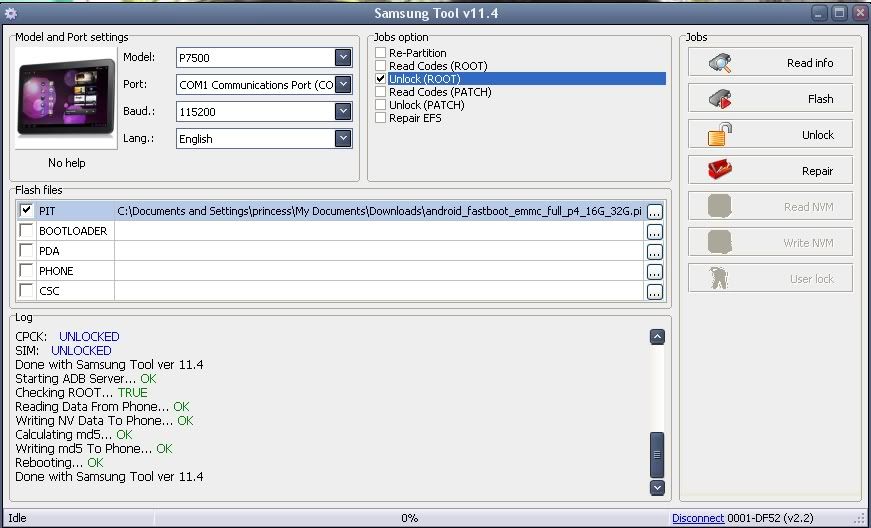This screenshot has width=871, height=528.
Task: Open the Baud rate dropdown 115200
Action: click(343, 112)
